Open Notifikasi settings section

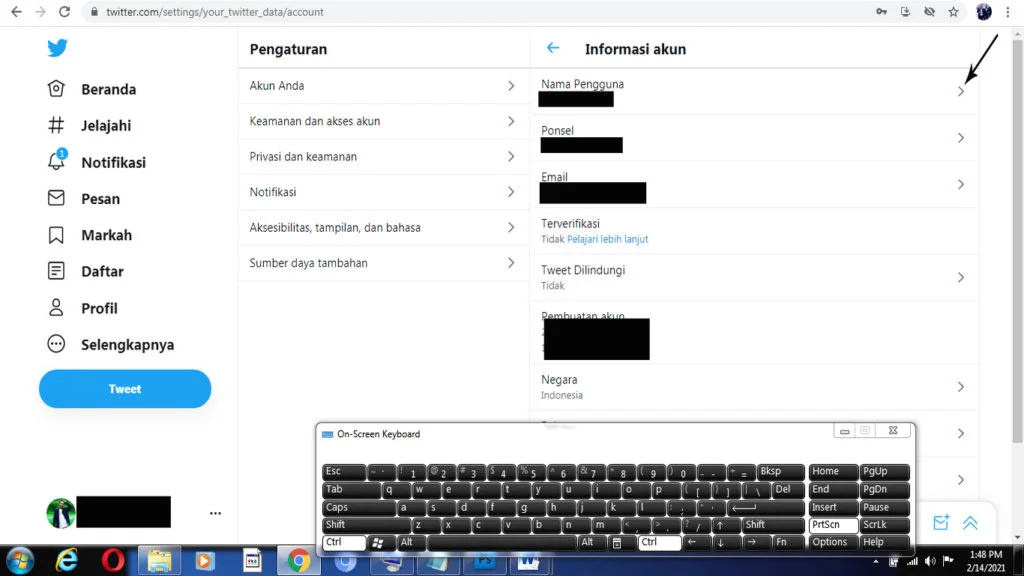[383, 191]
